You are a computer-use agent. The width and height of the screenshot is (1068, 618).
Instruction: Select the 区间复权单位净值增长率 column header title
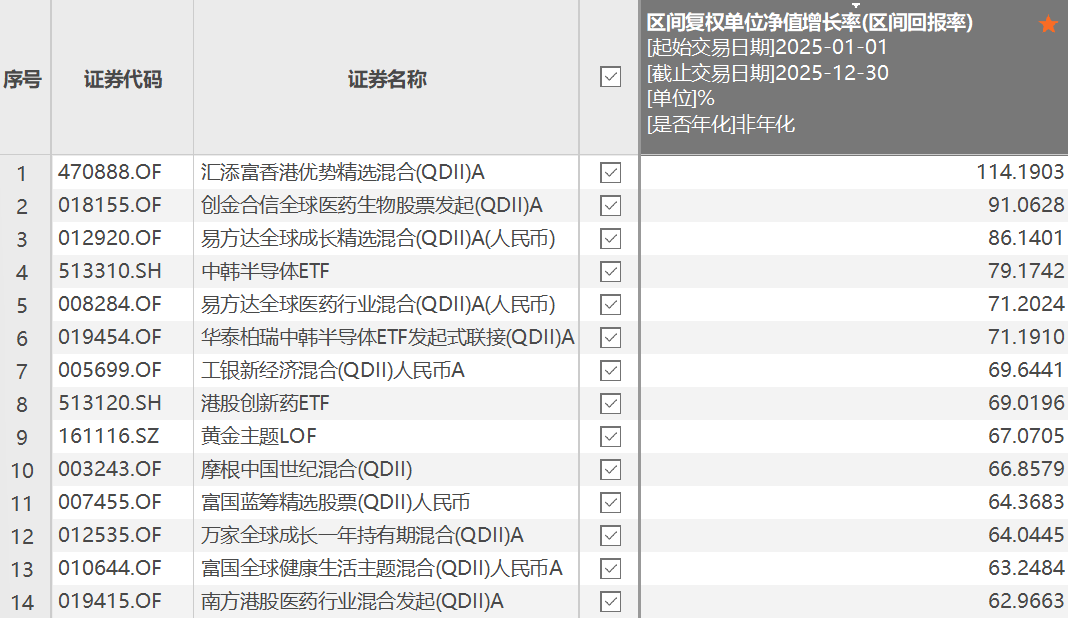click(810, 23)
